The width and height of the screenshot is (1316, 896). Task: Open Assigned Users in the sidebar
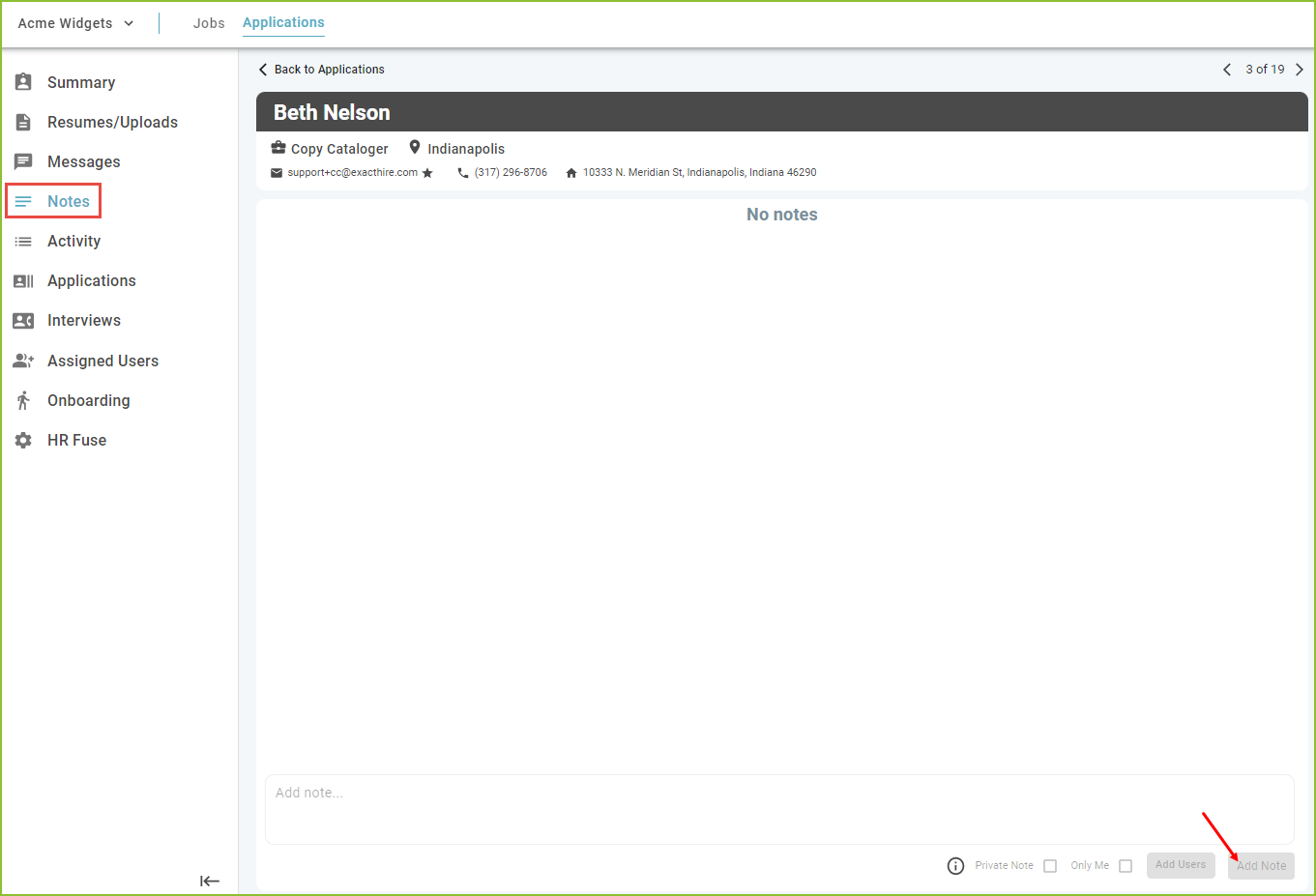102,361
